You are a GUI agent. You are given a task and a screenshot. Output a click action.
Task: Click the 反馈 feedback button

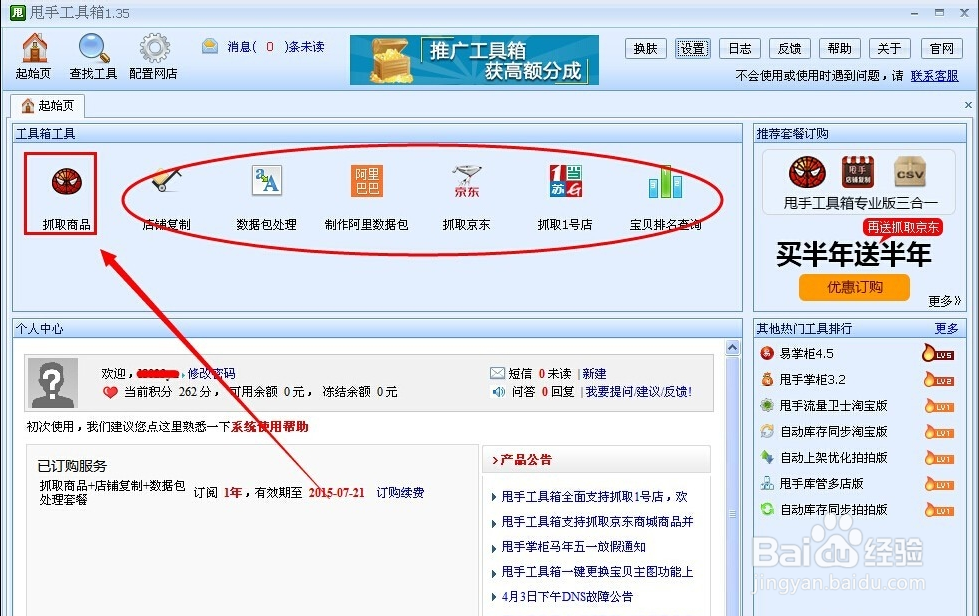click(x=790, y=49)
